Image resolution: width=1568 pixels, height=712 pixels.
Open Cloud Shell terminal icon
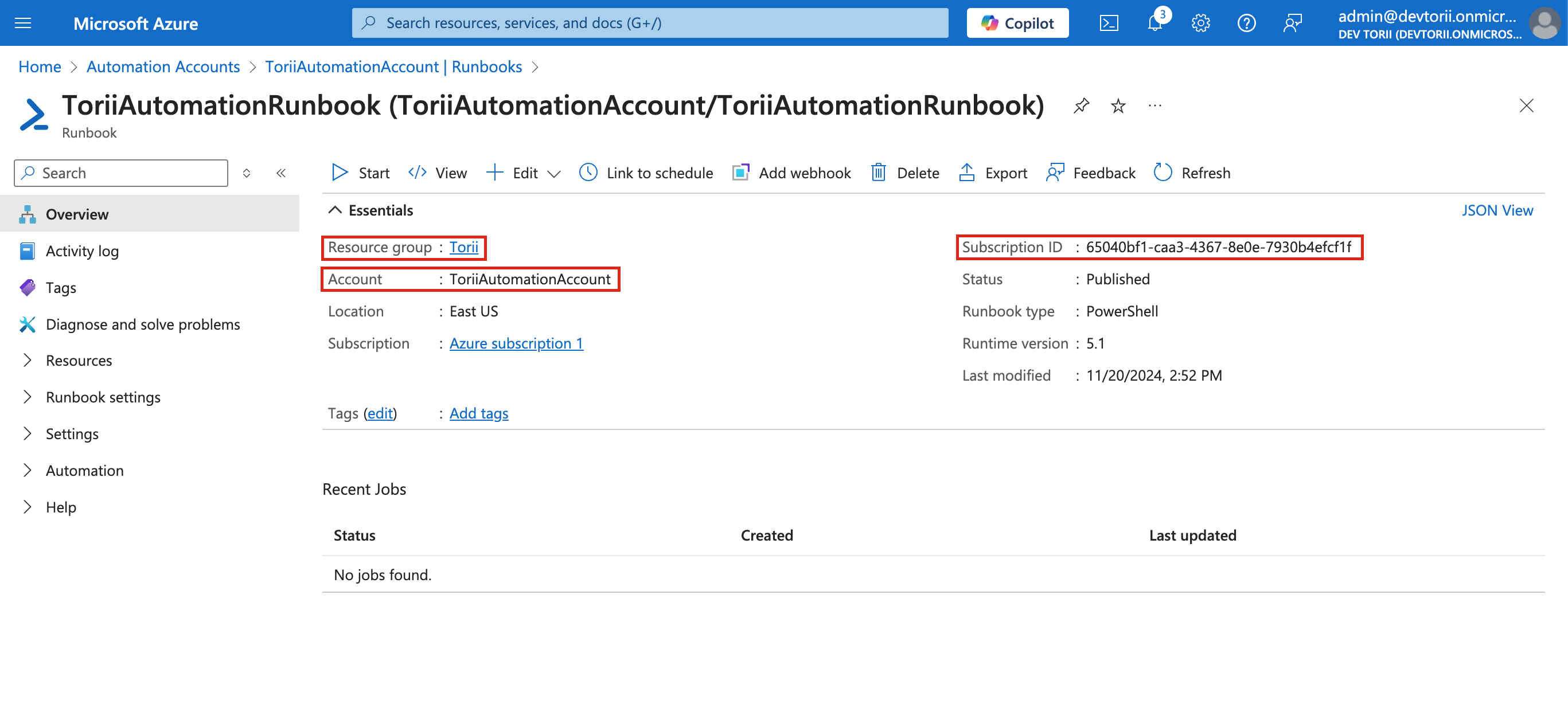(1109, 23)
